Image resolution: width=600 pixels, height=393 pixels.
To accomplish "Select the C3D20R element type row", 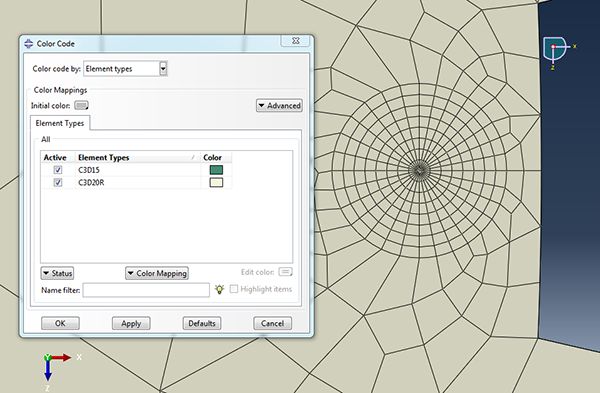I will [136, 183].
